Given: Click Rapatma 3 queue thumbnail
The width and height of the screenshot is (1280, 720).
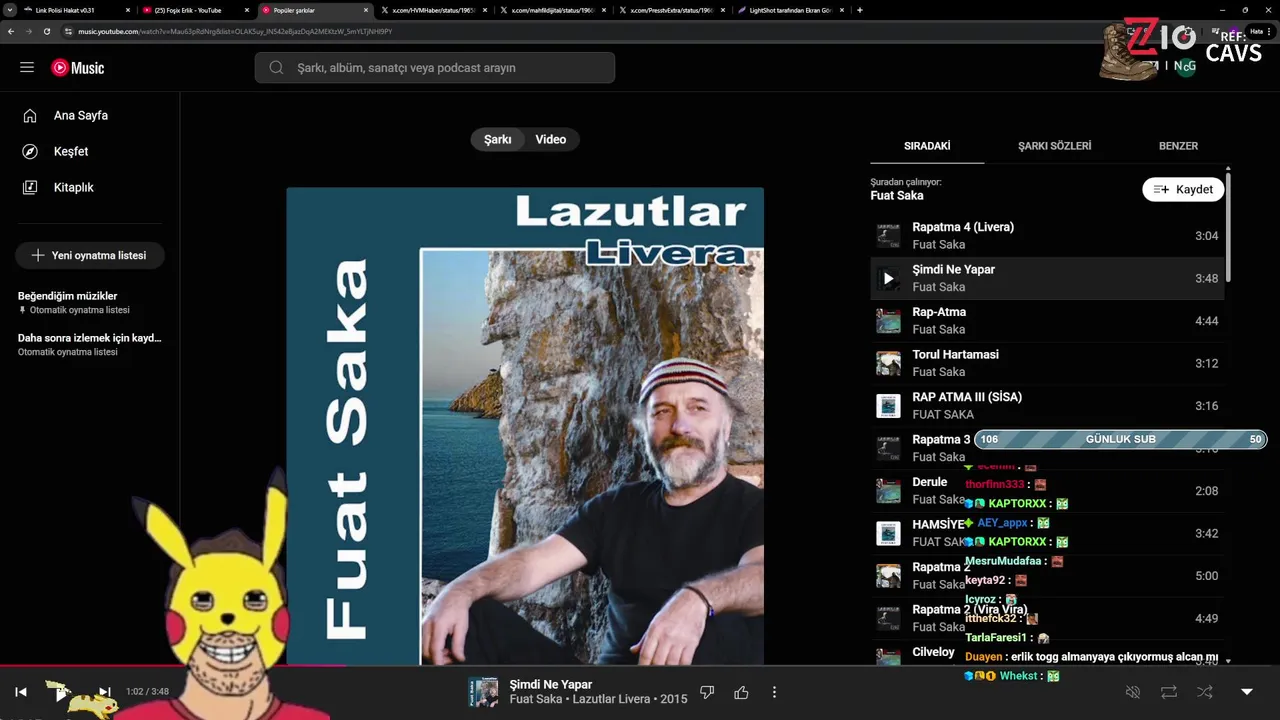Looking at the screenshot, I should click(x=888, y=448).
